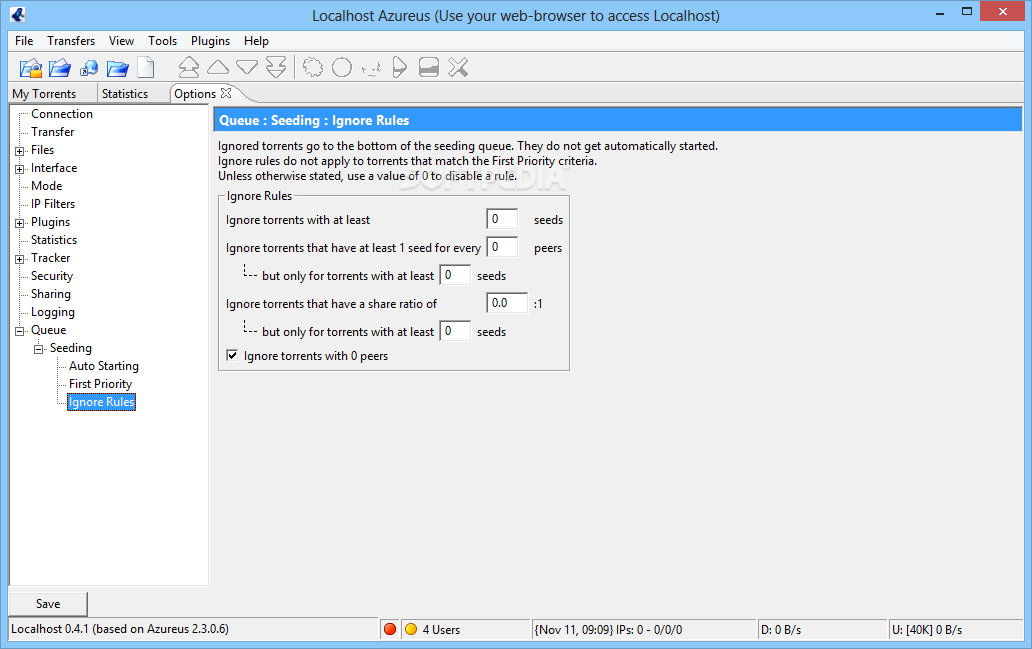The height and width of the screenshot is (649, 1032).
Task: Click the move to top double-arrow icon
Action: pyautogui.click(x=189, y=67)
